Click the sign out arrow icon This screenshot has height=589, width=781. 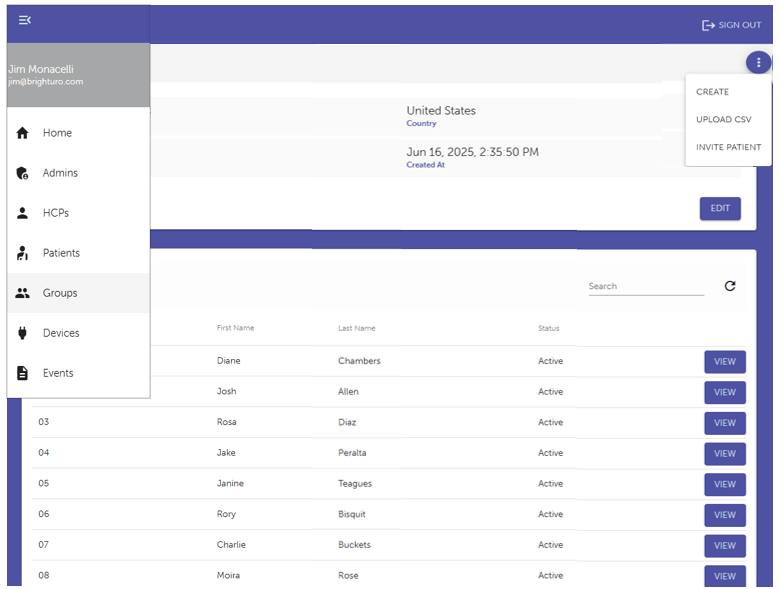click(x=708, y=25)
